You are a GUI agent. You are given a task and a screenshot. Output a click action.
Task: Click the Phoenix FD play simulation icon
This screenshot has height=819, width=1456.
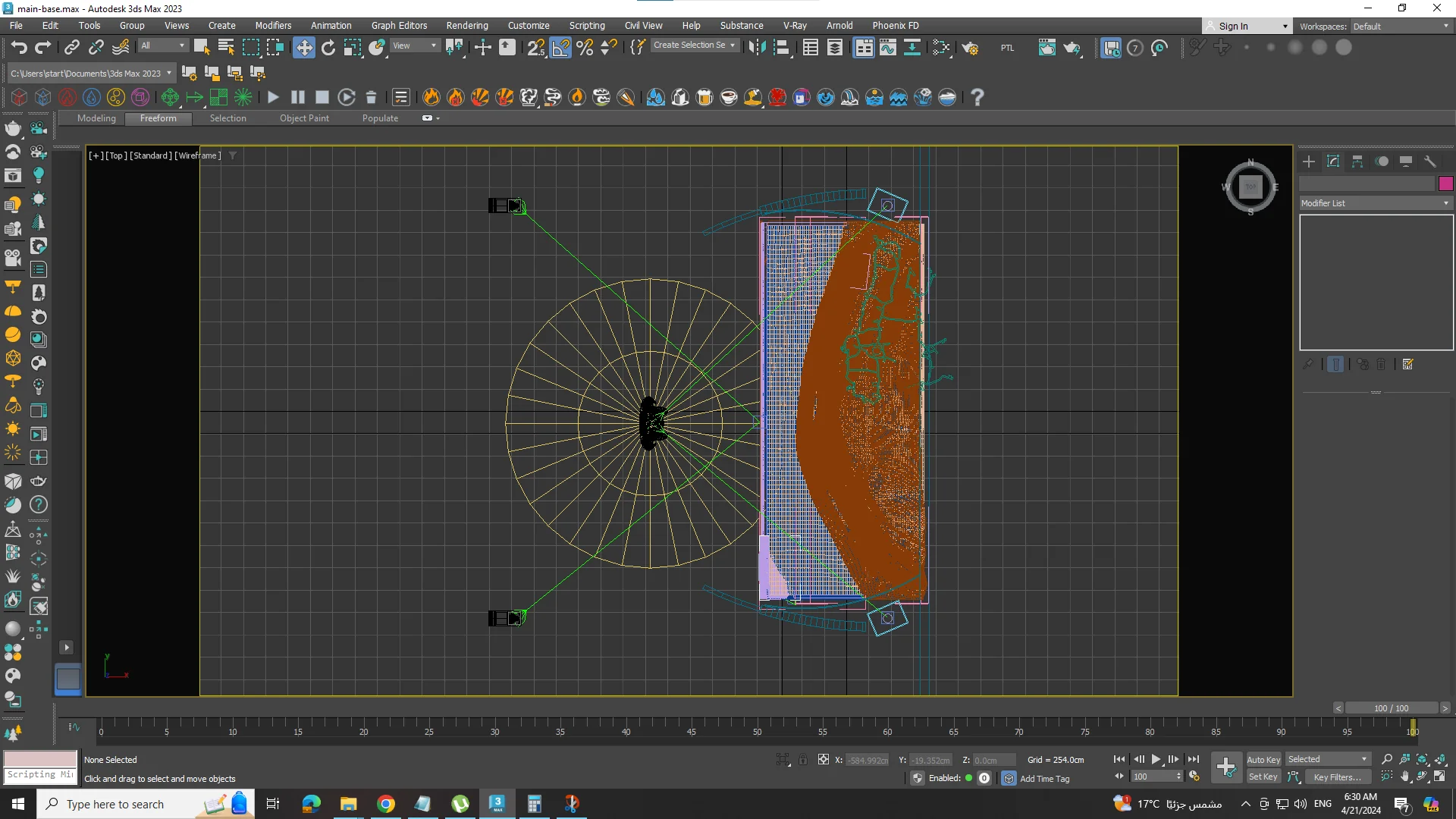point(273,97)
